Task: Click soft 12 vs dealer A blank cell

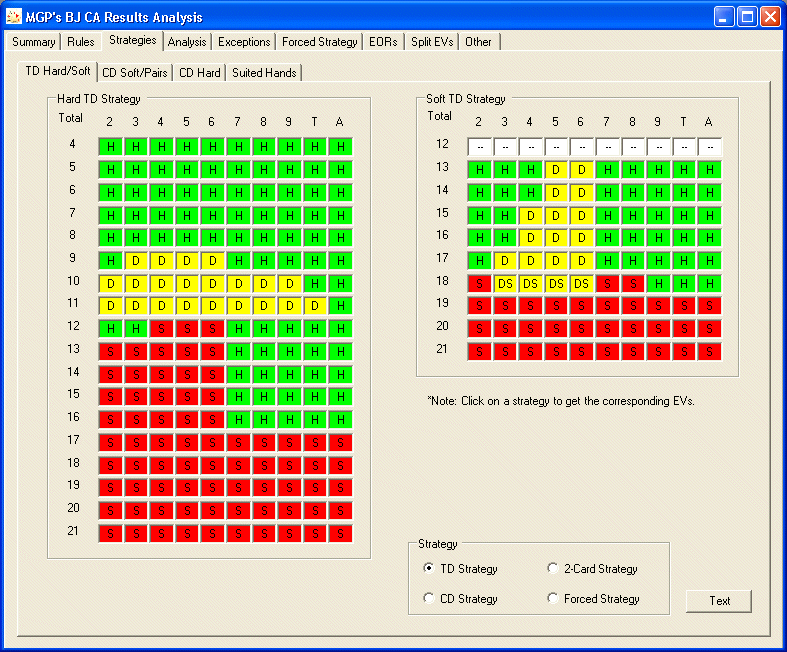Action: [x=709, y=147]
